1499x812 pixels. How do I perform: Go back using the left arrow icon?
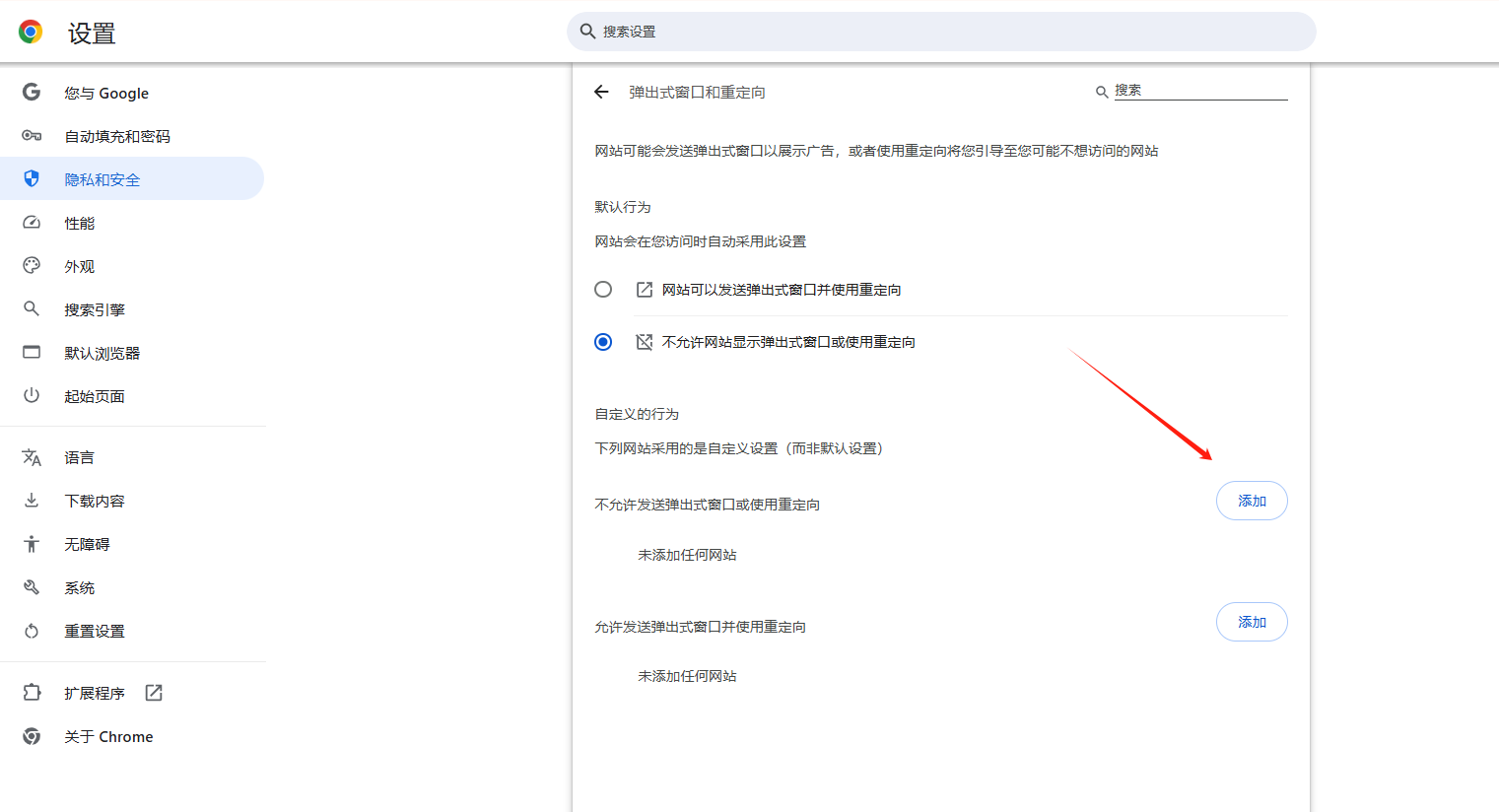[601, 92]
